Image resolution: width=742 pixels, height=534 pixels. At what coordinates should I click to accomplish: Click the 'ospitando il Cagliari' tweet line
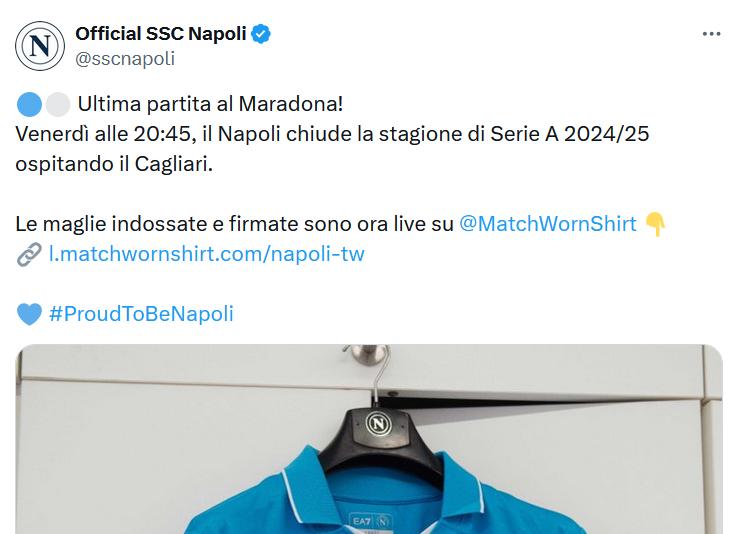[x=114, y=164]
